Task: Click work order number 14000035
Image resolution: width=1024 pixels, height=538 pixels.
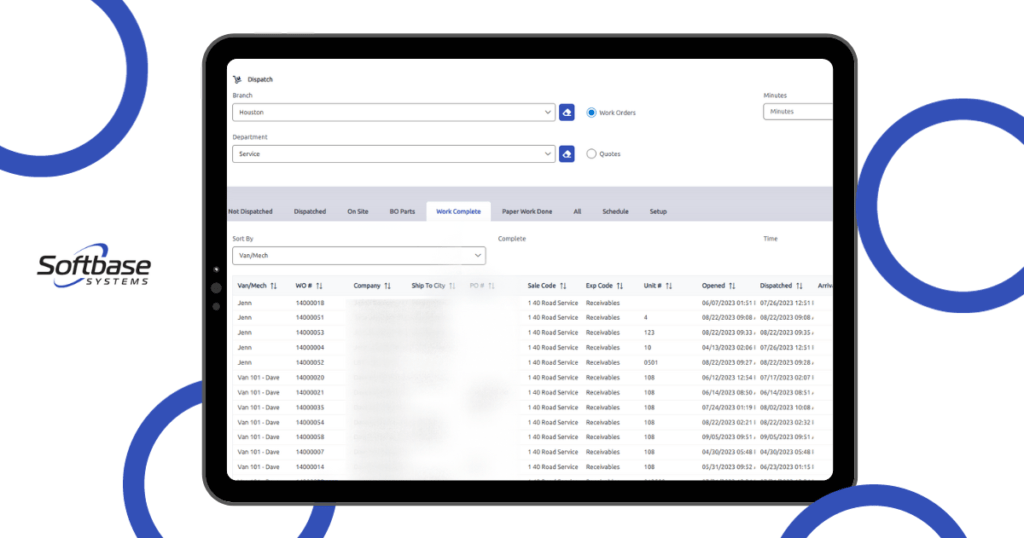Action: (x=310, y=407)
